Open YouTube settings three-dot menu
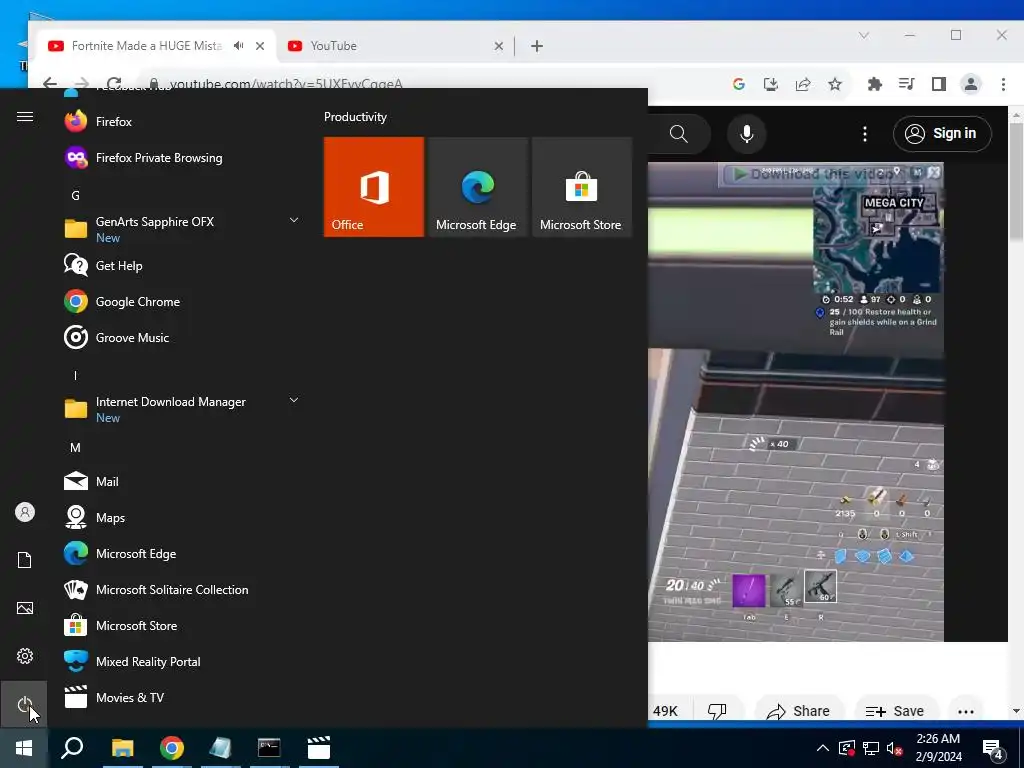This screenshot has width=1024, height=768. (865, 134)
